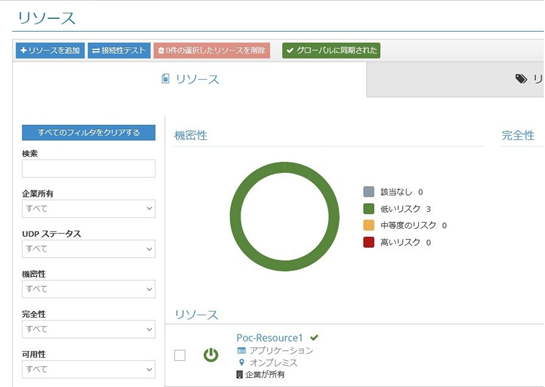
Task: Click the location pin icon beside オンプレミス
Action: point(242,362)
